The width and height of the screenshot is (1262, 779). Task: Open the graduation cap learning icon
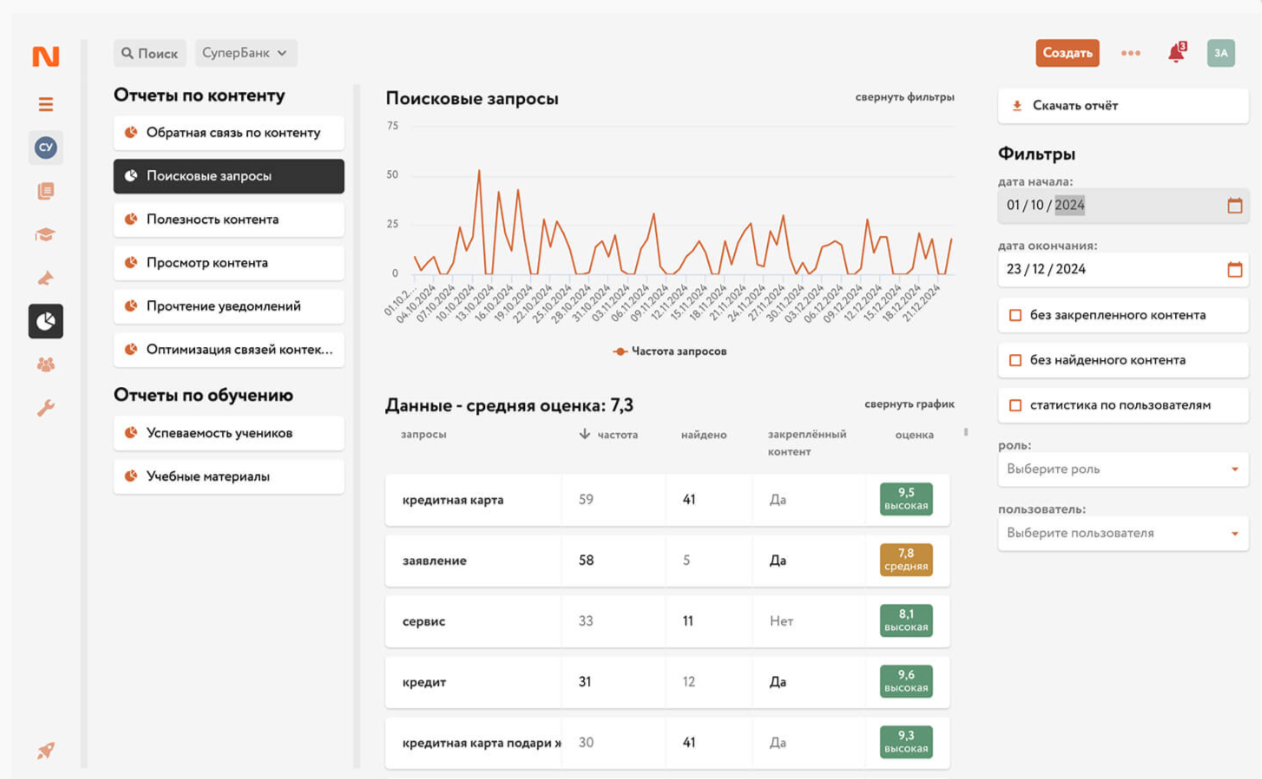pos(46,235)
